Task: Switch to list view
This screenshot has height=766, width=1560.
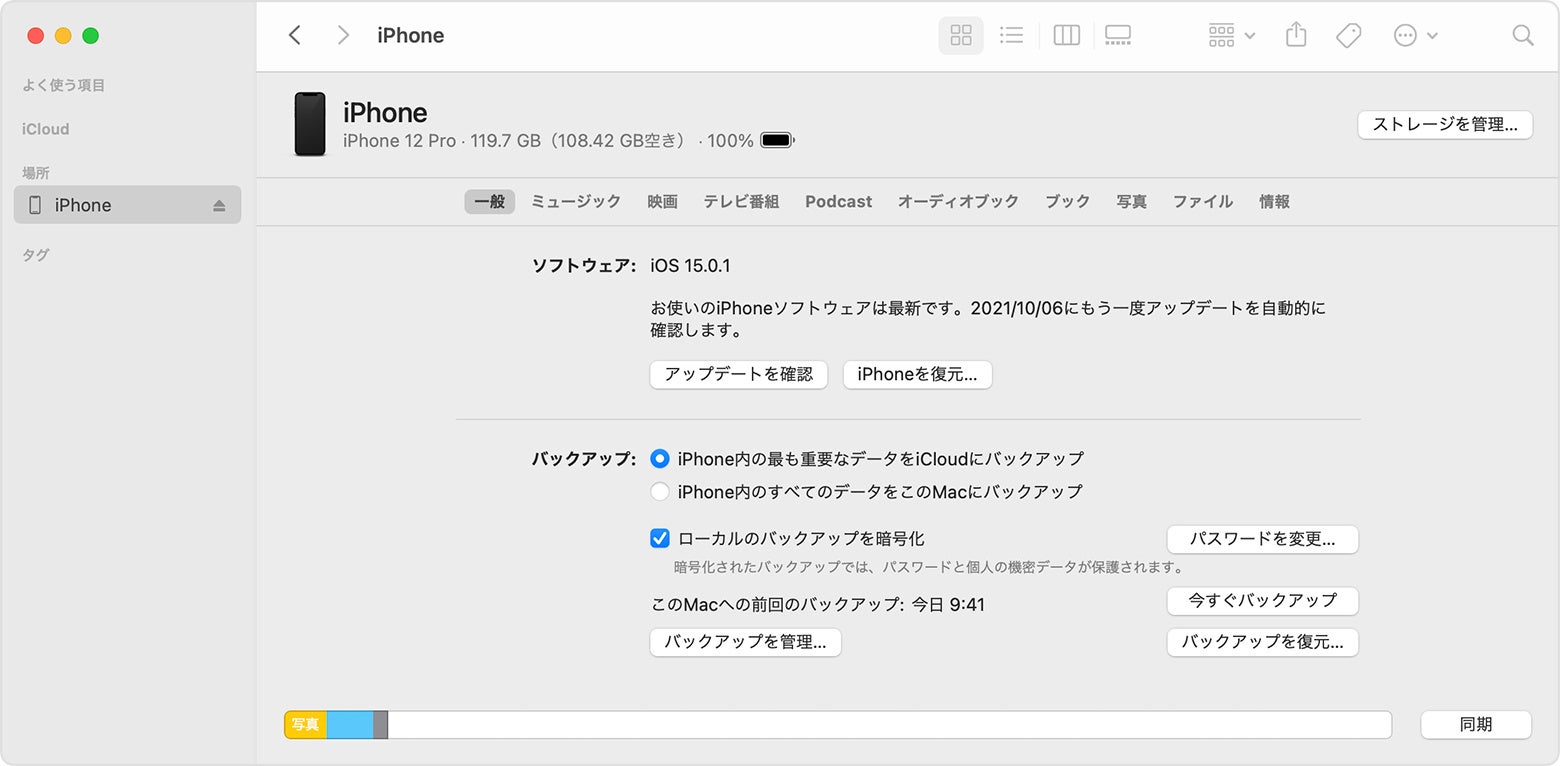Action: (1012, 36)
